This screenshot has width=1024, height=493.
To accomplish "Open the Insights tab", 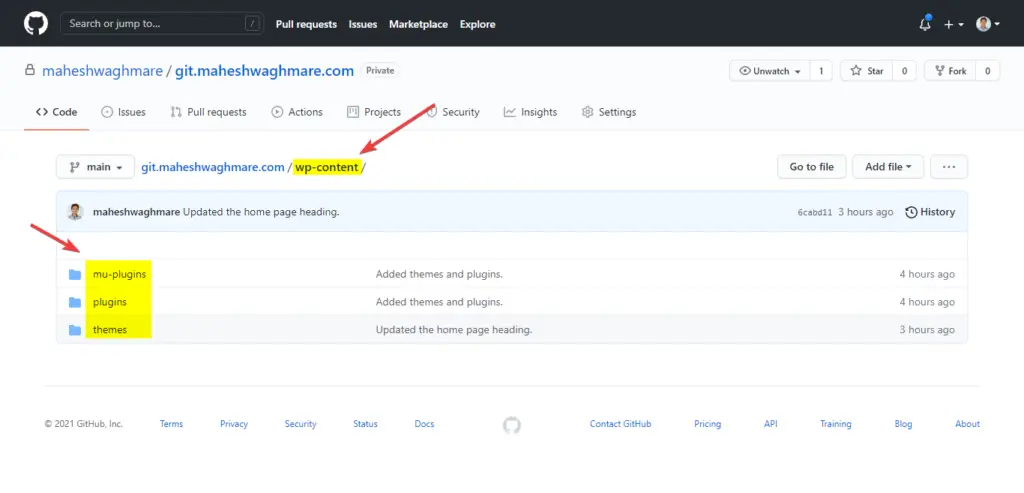I will tap(530, 112).
